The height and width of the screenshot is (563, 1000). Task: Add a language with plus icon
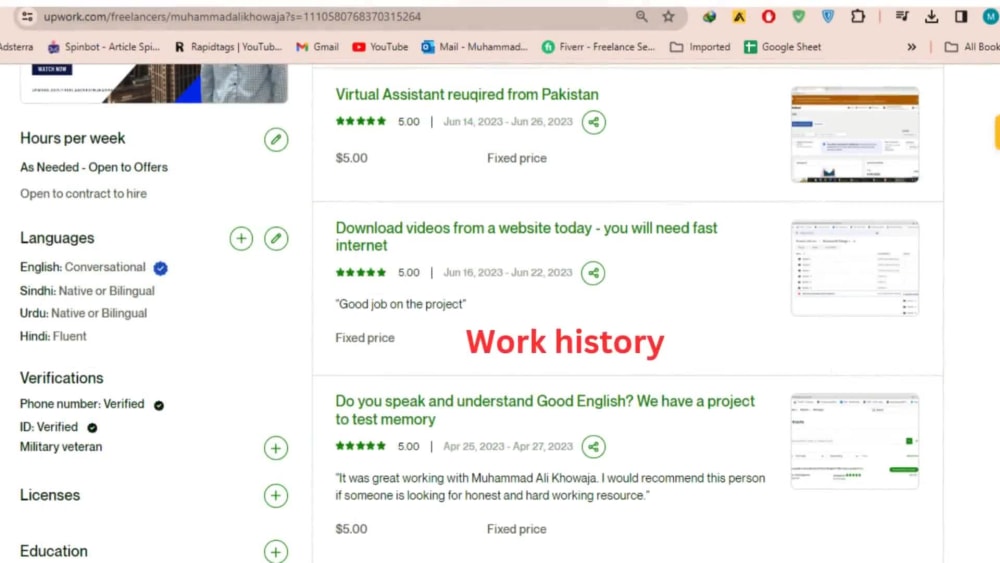coord(241,238)
